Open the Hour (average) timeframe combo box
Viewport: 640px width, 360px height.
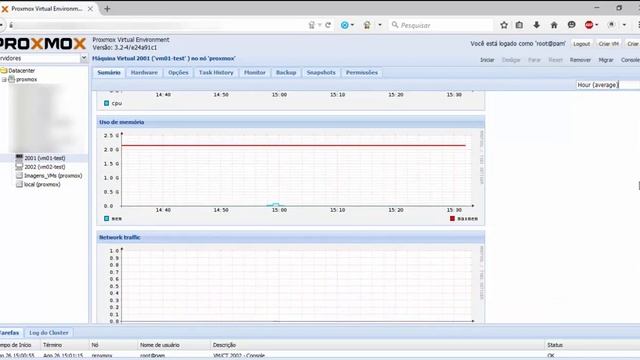[608, 85]
